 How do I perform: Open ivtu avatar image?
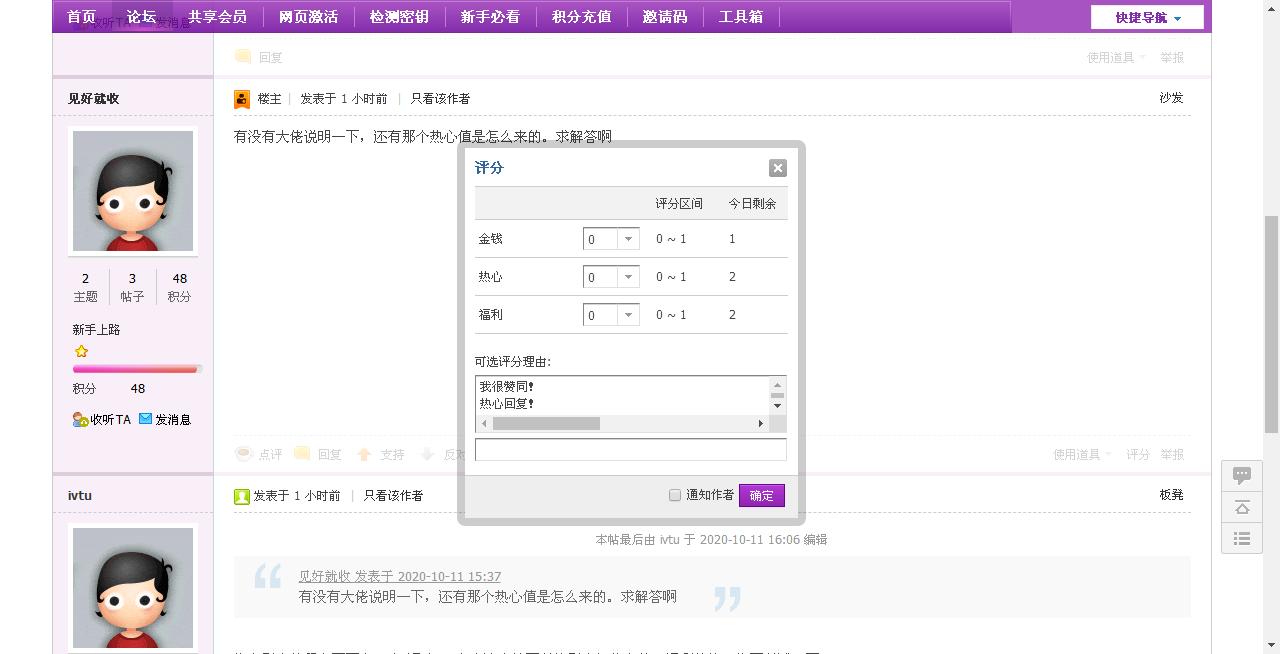133,588
